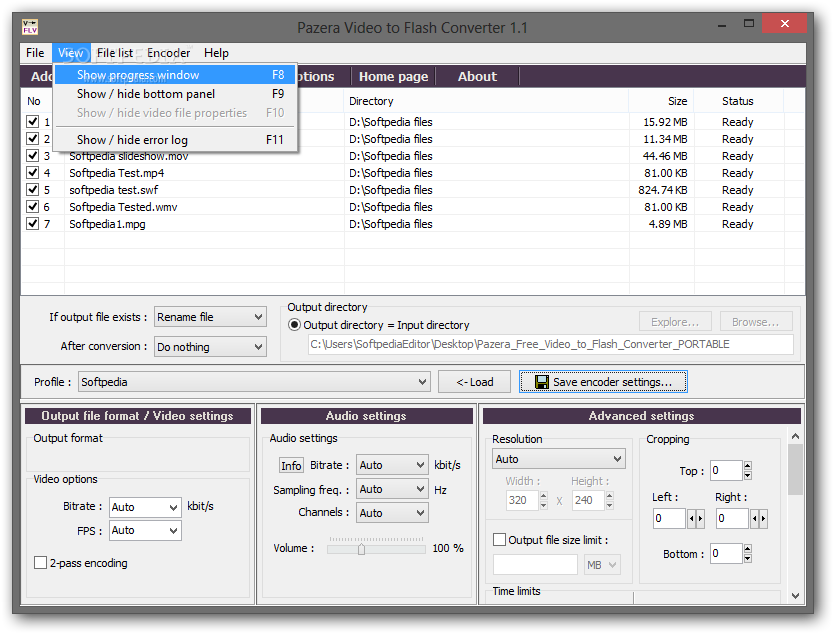Sort the list by Status column header

738,101
